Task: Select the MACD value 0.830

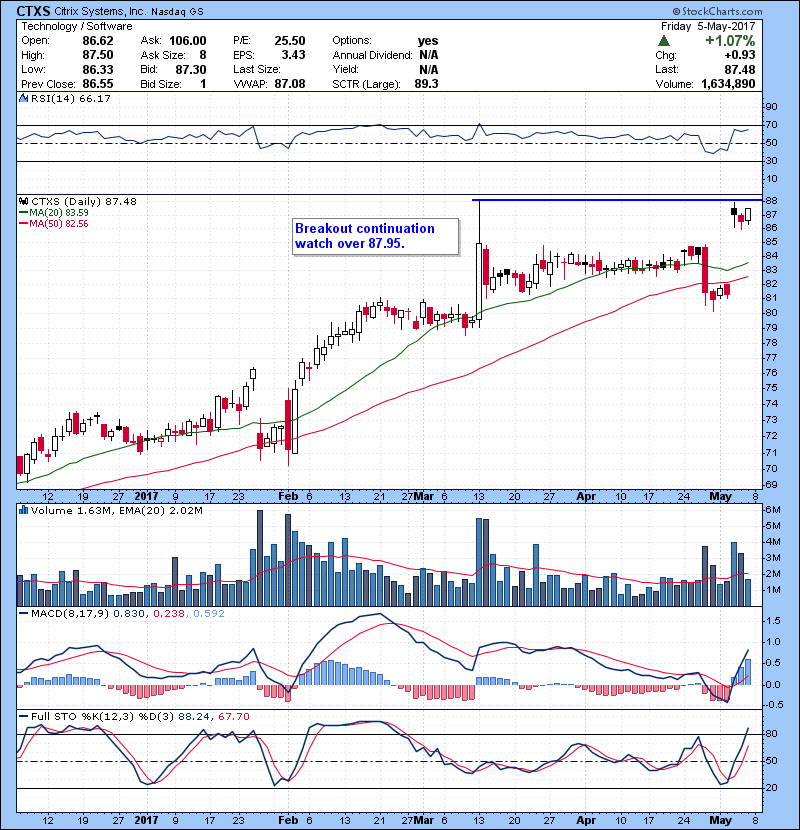Action: pyautogui.click(x=129, y=614)
